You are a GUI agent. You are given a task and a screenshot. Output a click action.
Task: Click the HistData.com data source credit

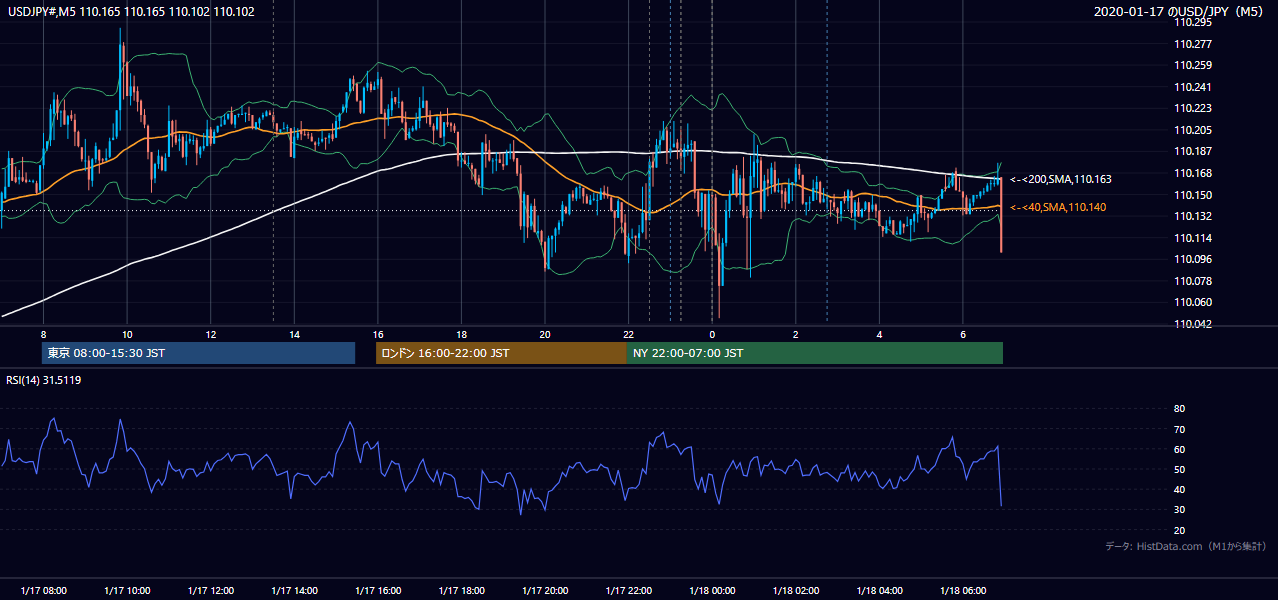pyautogui.click(x=1186, y=546)
